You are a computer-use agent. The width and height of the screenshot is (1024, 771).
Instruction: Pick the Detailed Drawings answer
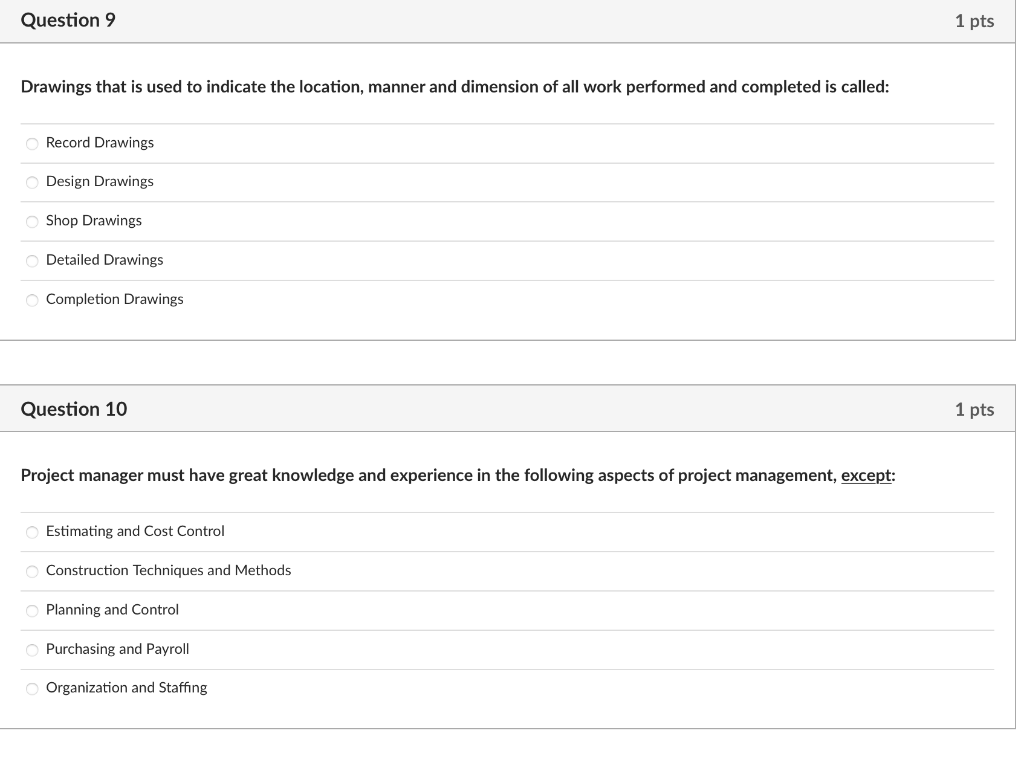(32, 261)
